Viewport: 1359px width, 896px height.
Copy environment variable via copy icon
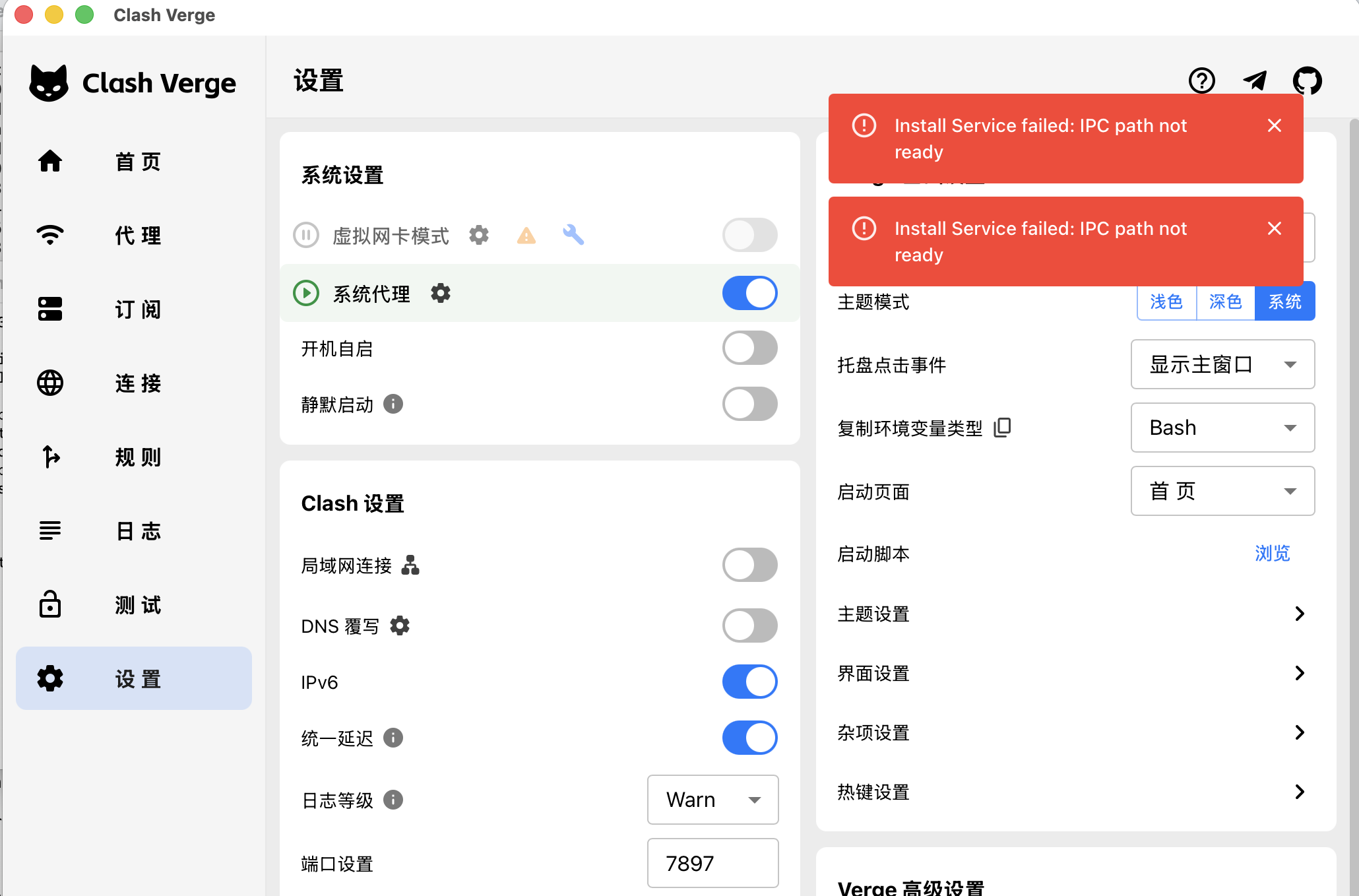tap(1002, 428)
